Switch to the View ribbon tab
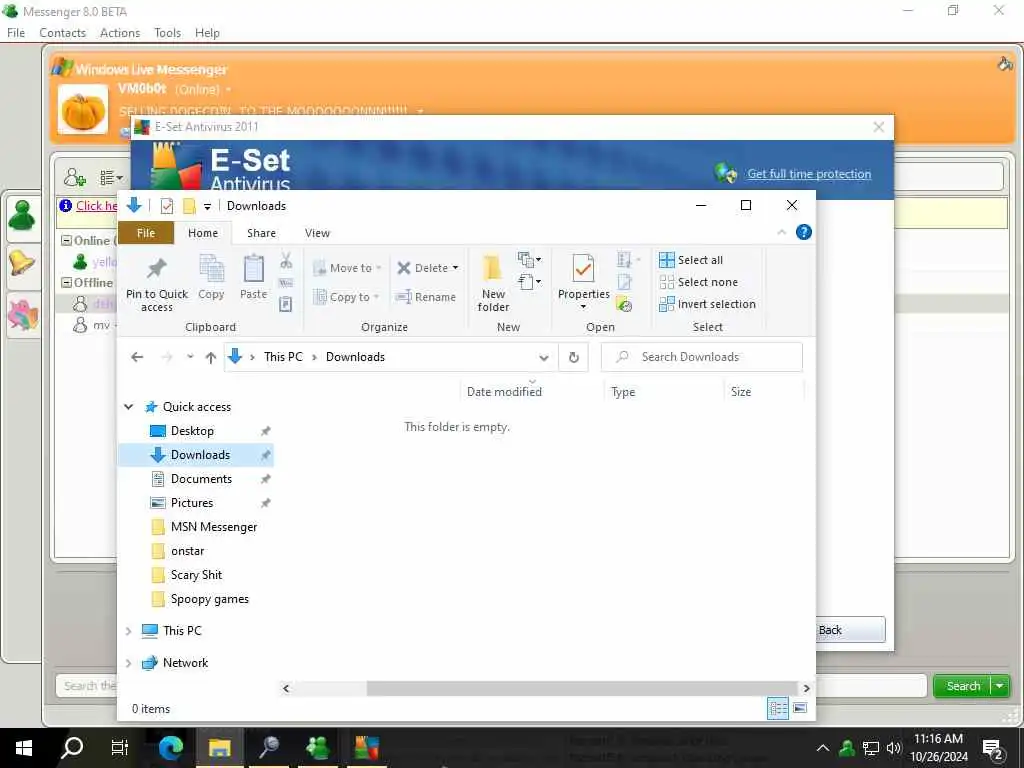 tap(317, 232)
